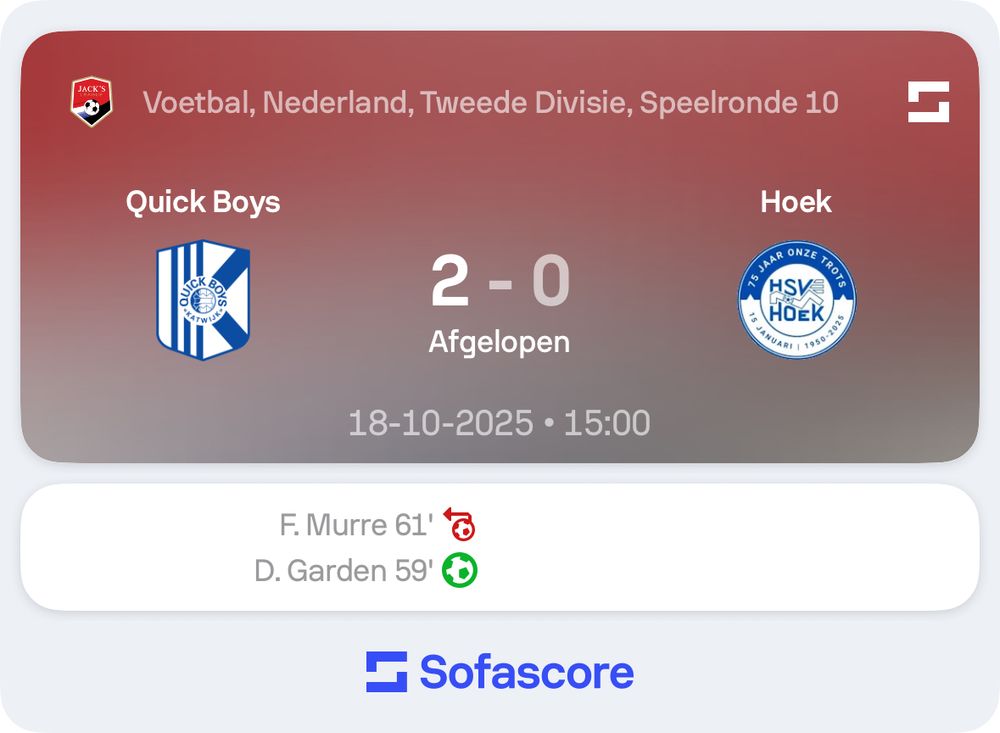Screen dimensions: 1000x733
Task: Click the HSV Hoek club crest
Action: pos(797,300)
